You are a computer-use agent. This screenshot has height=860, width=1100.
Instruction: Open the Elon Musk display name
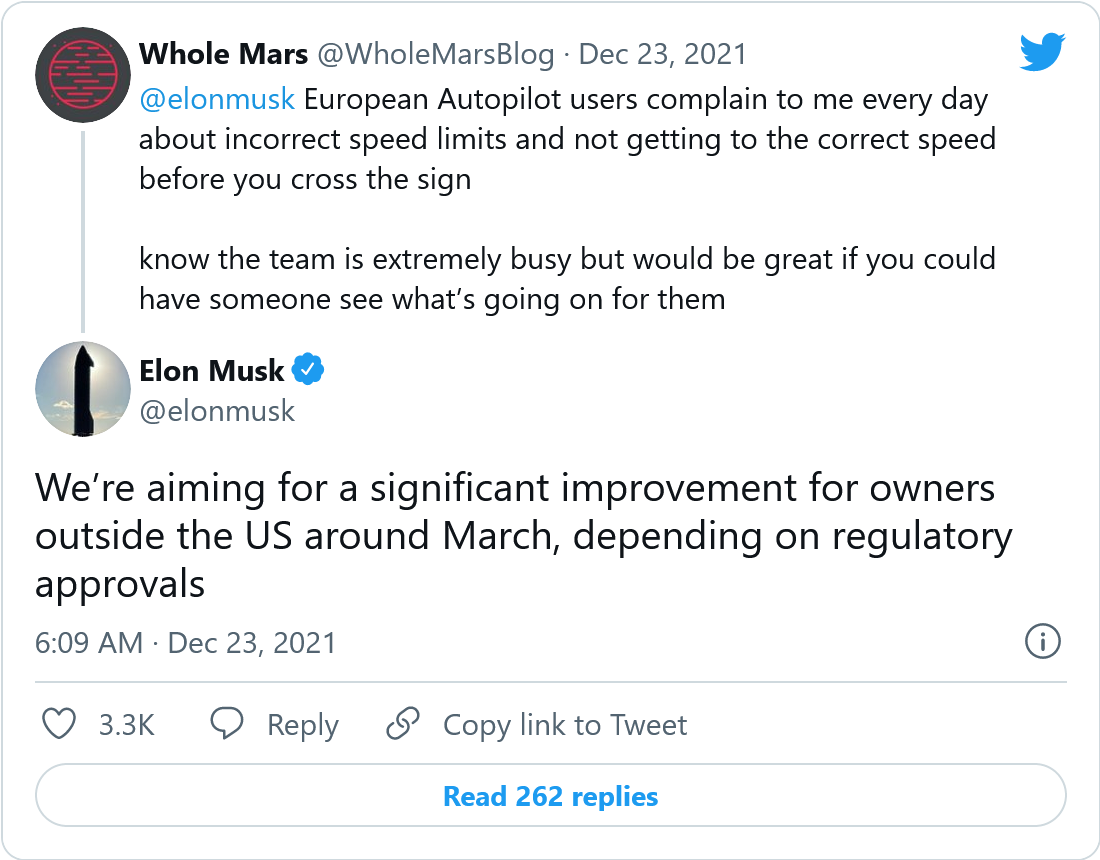212,371
